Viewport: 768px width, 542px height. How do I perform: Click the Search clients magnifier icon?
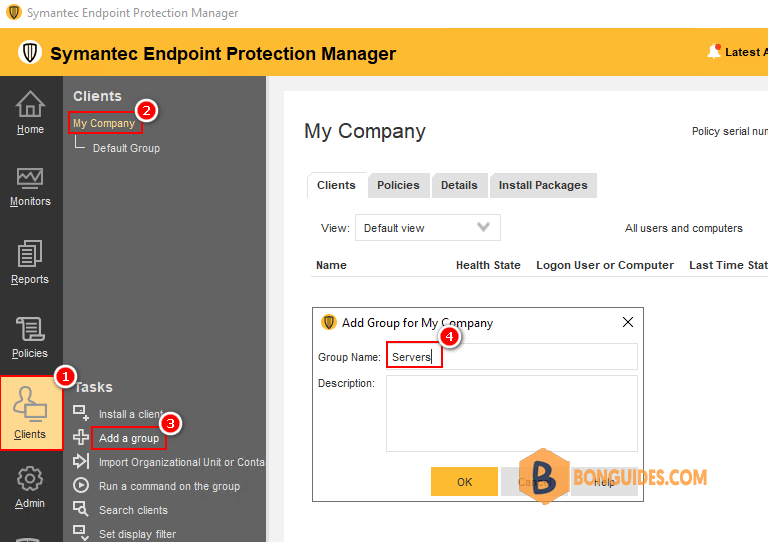pos(81,509)
